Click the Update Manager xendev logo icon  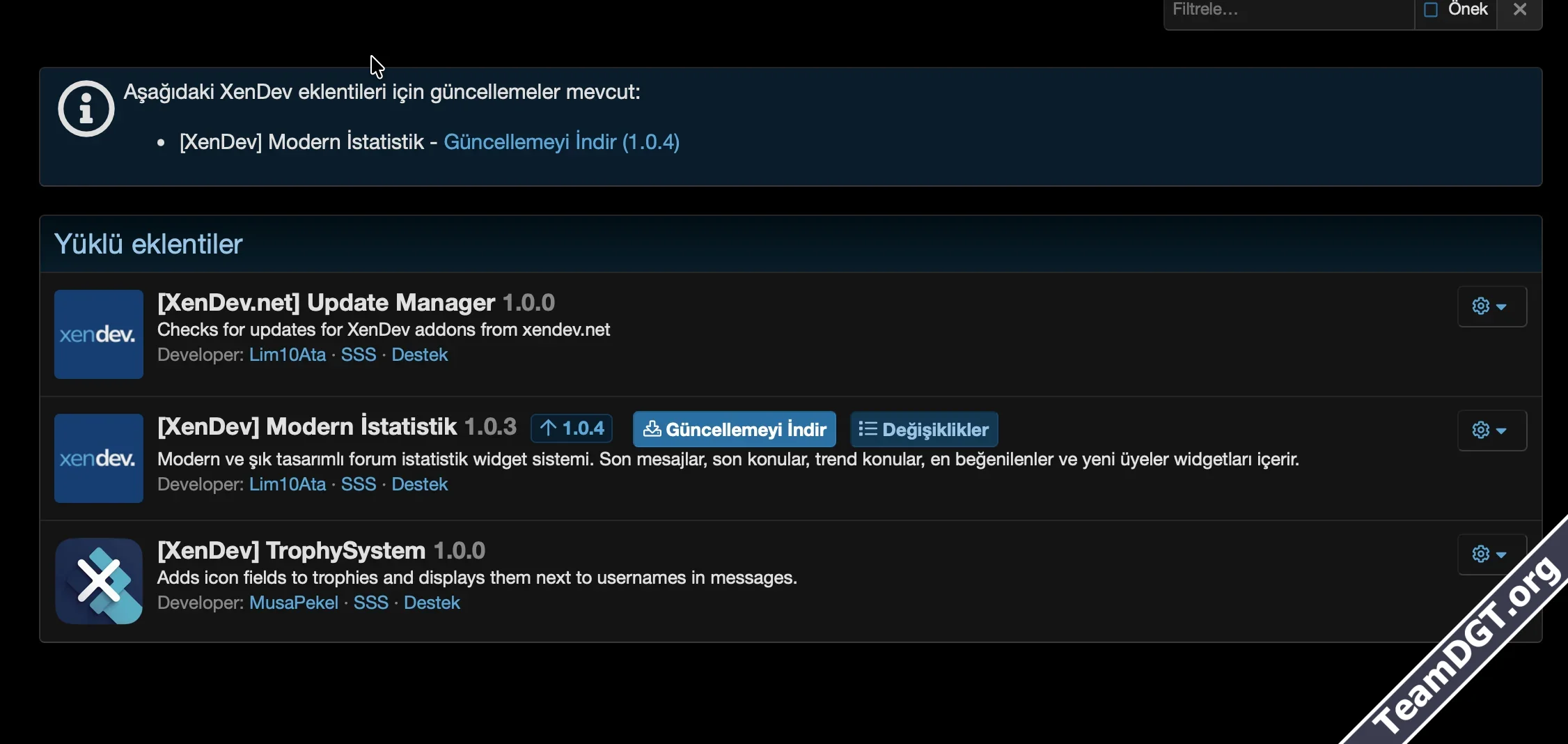[x=98, y=334]
